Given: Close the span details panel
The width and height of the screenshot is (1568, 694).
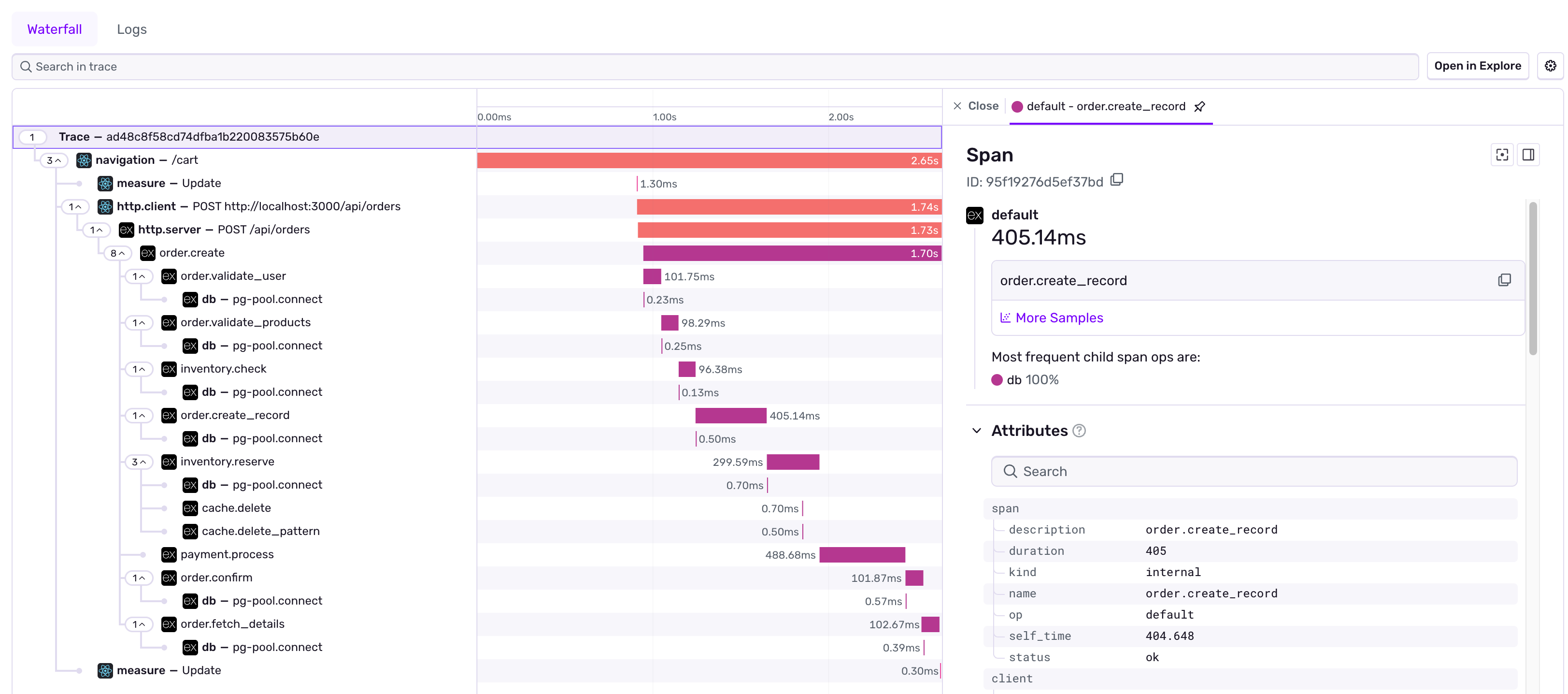Looking at the screenshot, I should (x=975, y=106).
